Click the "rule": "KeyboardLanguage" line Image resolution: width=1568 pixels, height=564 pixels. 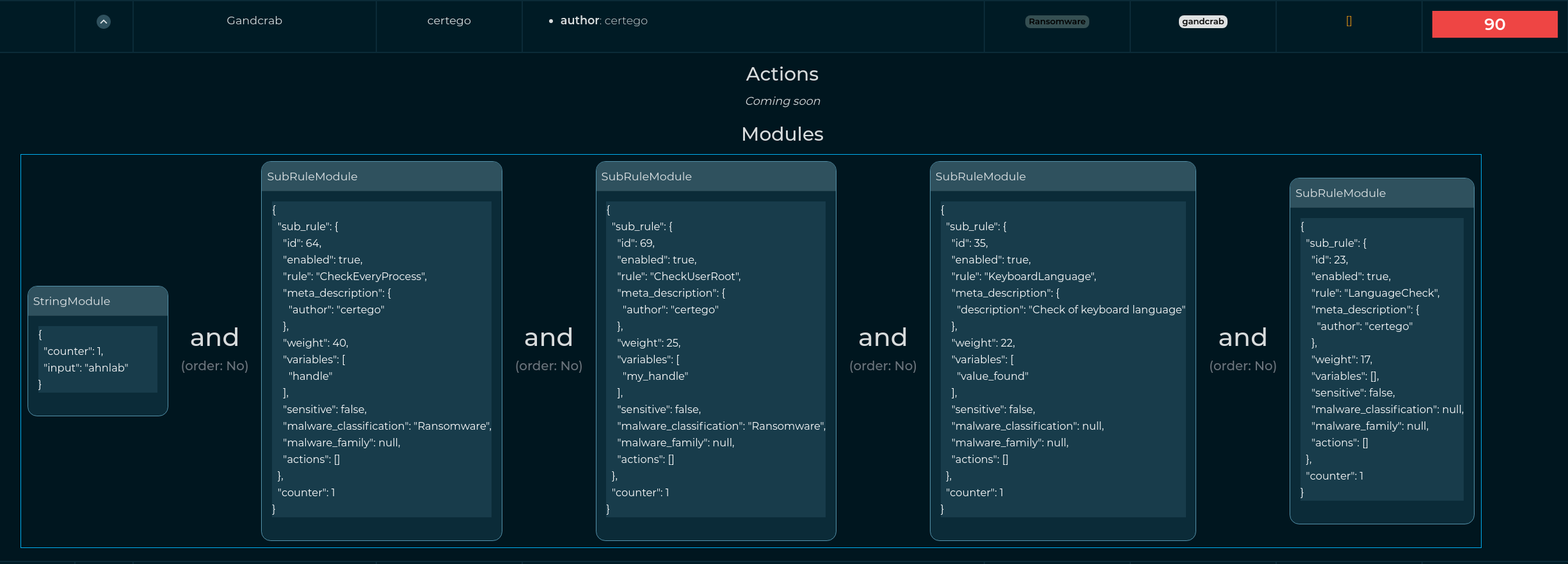pyautogui.click(x=1024, y=276)
